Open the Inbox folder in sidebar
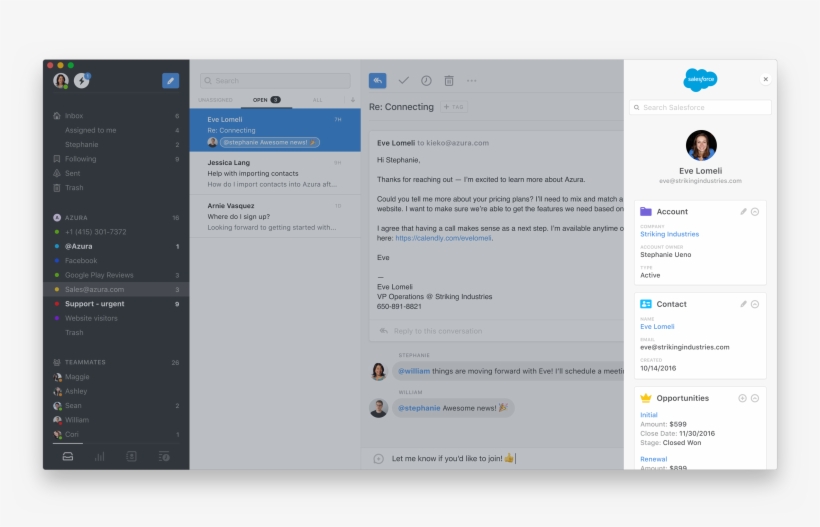This screenshot has height=527, width=820. click(x=116, y=116)
